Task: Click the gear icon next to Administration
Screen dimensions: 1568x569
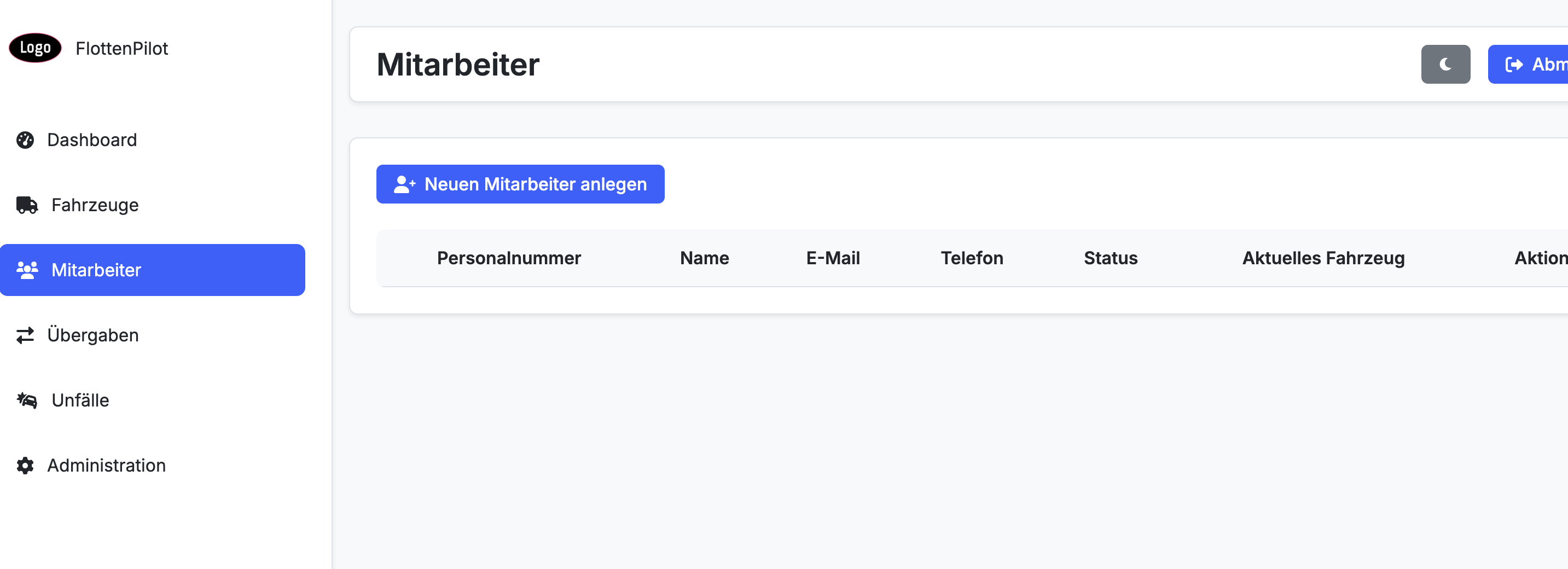Action: 26,465
